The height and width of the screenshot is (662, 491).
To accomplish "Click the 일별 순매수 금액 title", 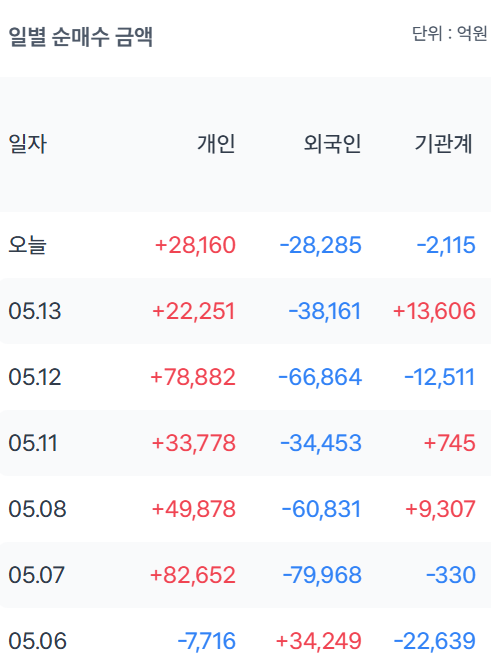I will [80, 36].
